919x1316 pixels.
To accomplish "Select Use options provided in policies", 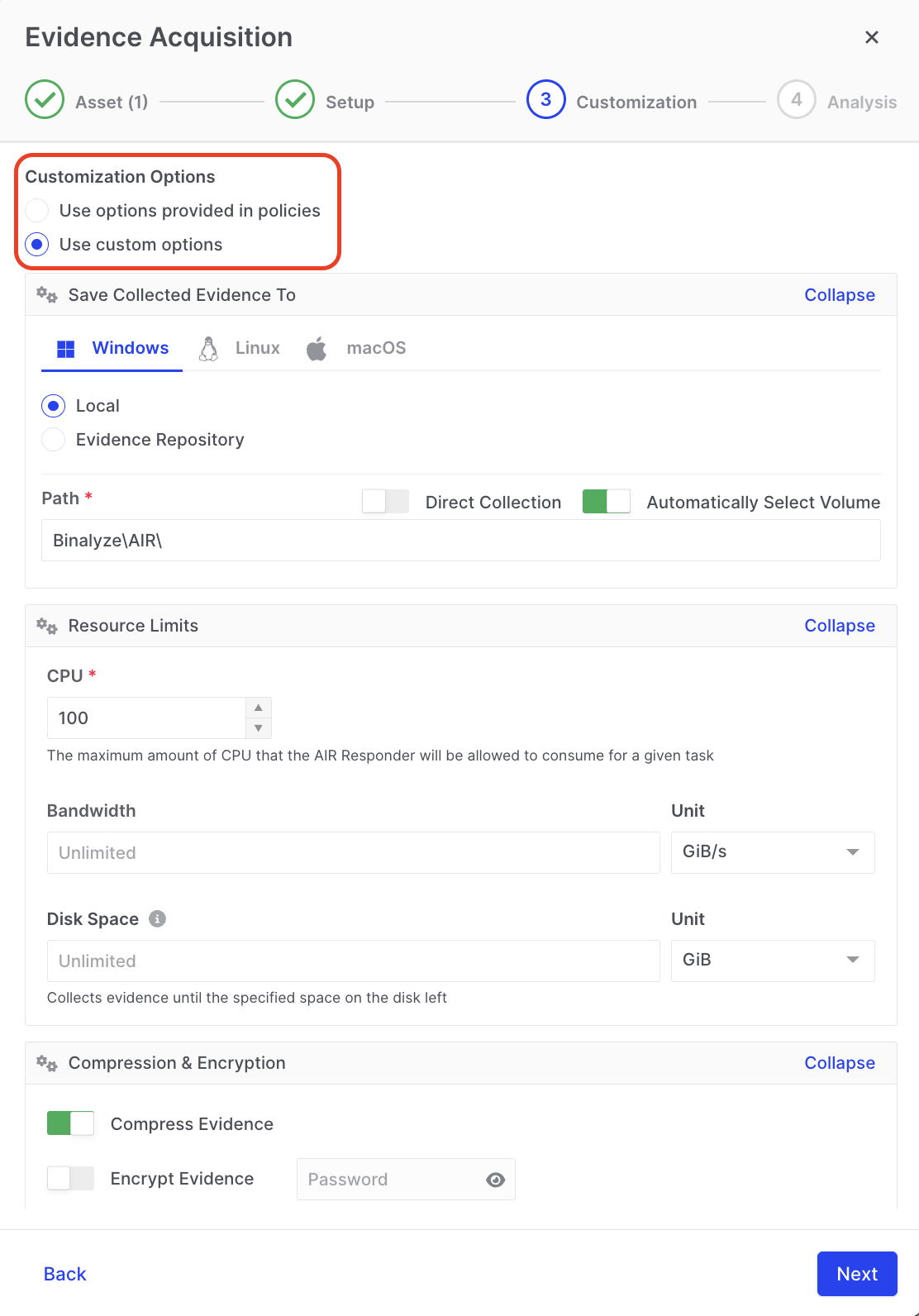I will [37, 211].
